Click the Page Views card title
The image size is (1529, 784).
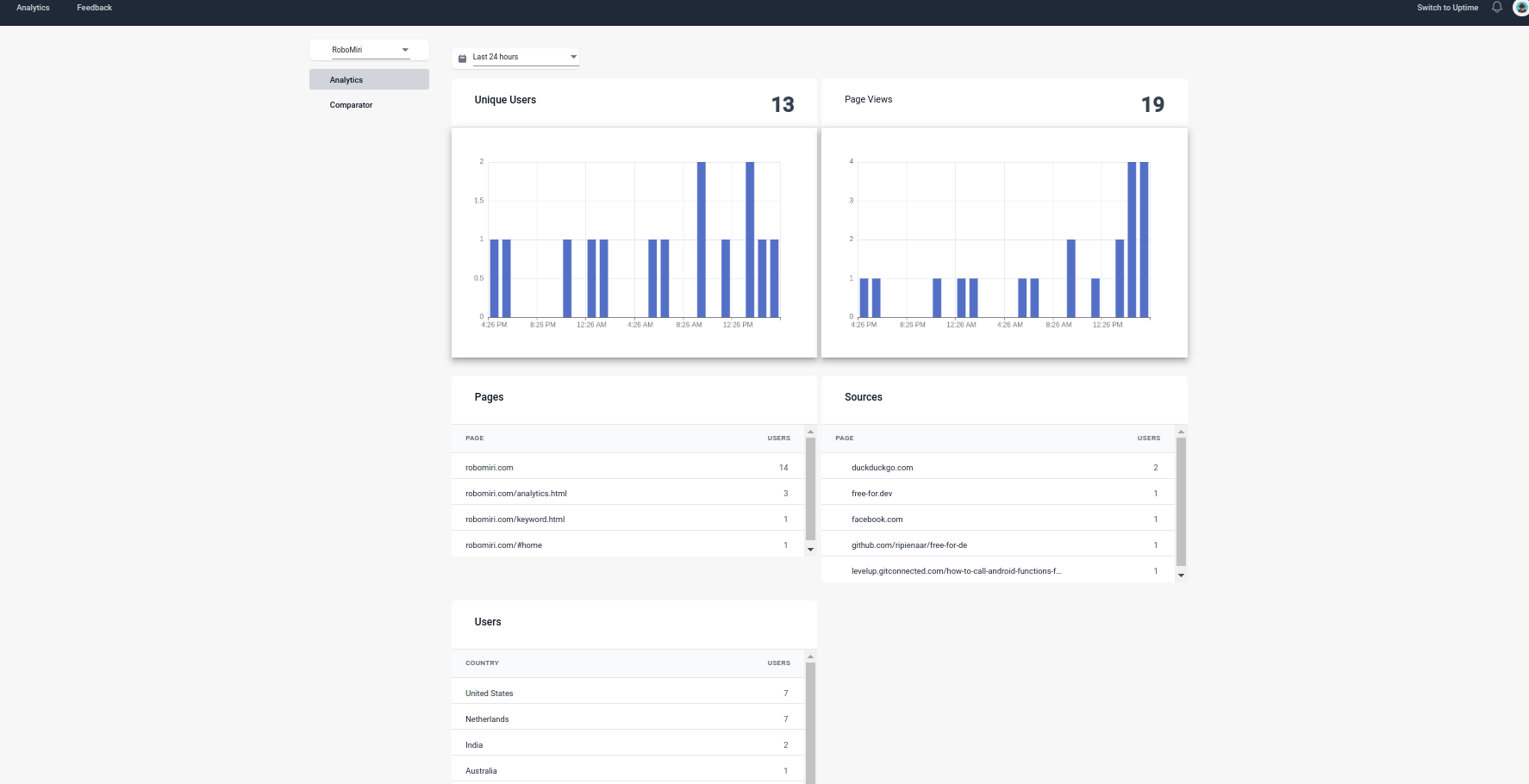point(868,99)
